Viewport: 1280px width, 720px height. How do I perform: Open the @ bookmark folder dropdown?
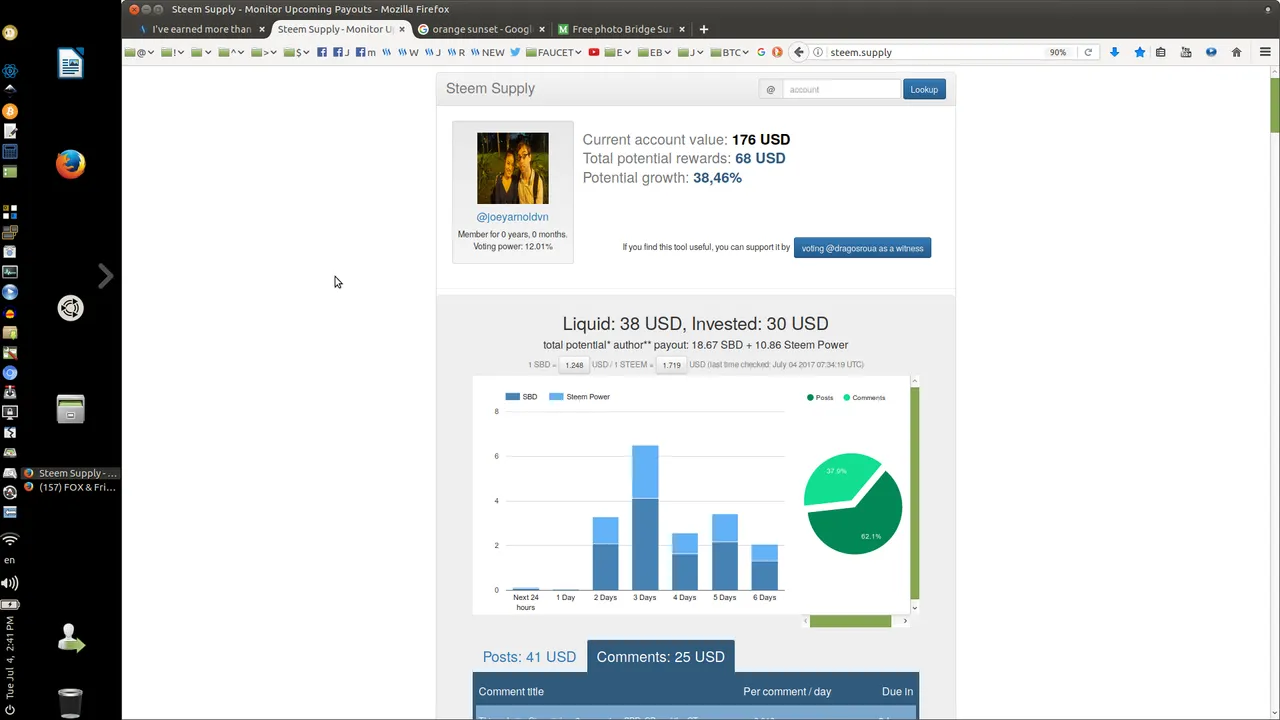click(x=141, y=52)
